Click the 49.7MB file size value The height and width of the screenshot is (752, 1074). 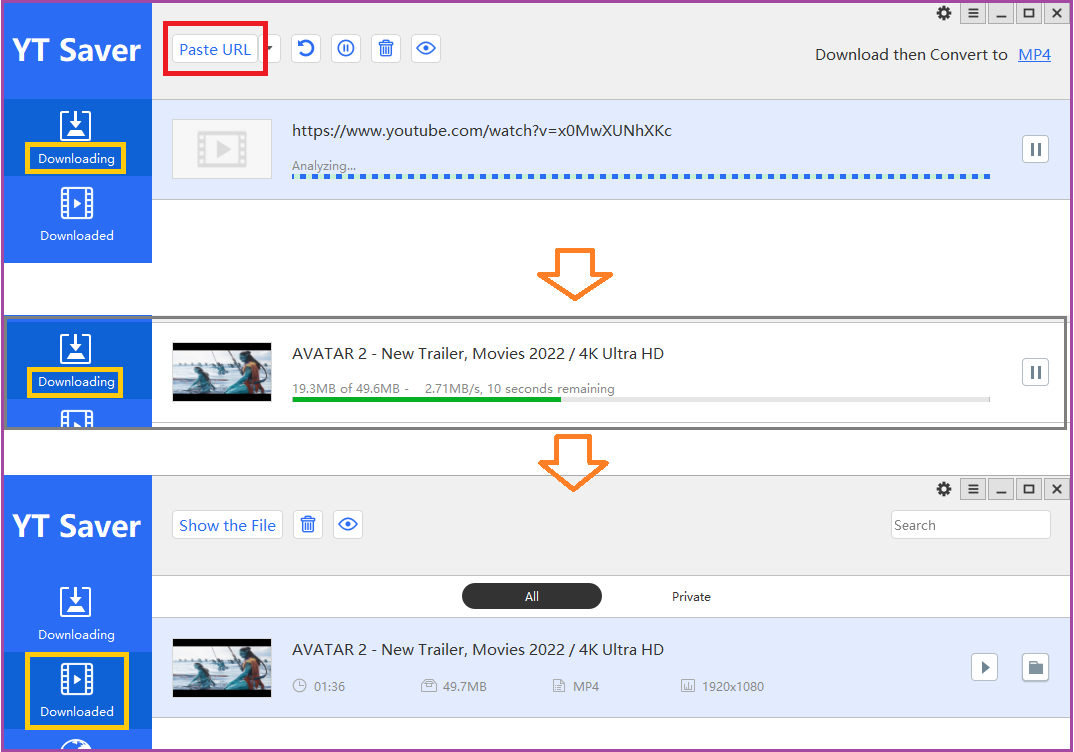tap(464, 687)
